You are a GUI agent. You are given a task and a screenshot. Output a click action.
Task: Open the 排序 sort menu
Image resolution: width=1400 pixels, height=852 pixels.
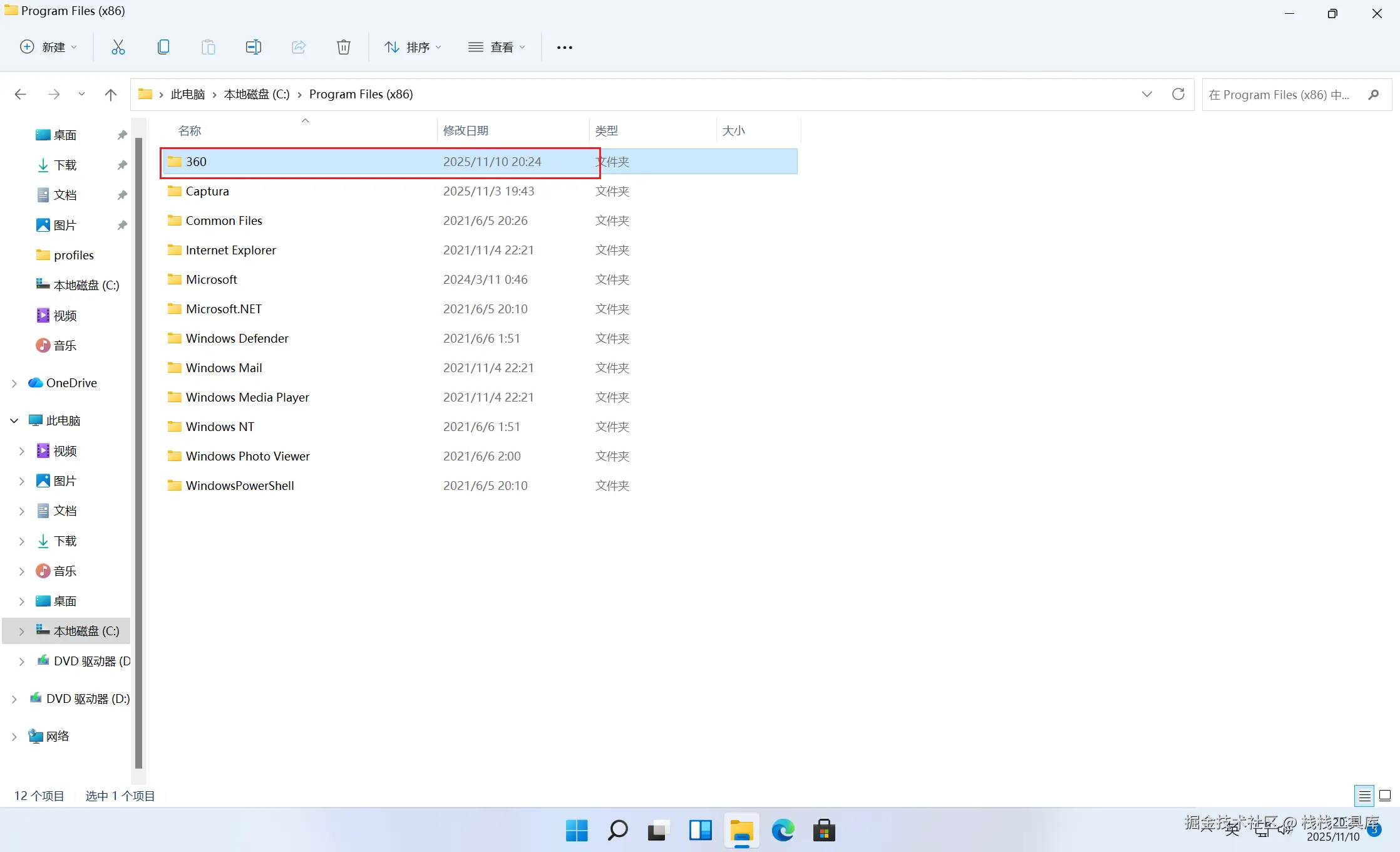[x=413, y=47]
